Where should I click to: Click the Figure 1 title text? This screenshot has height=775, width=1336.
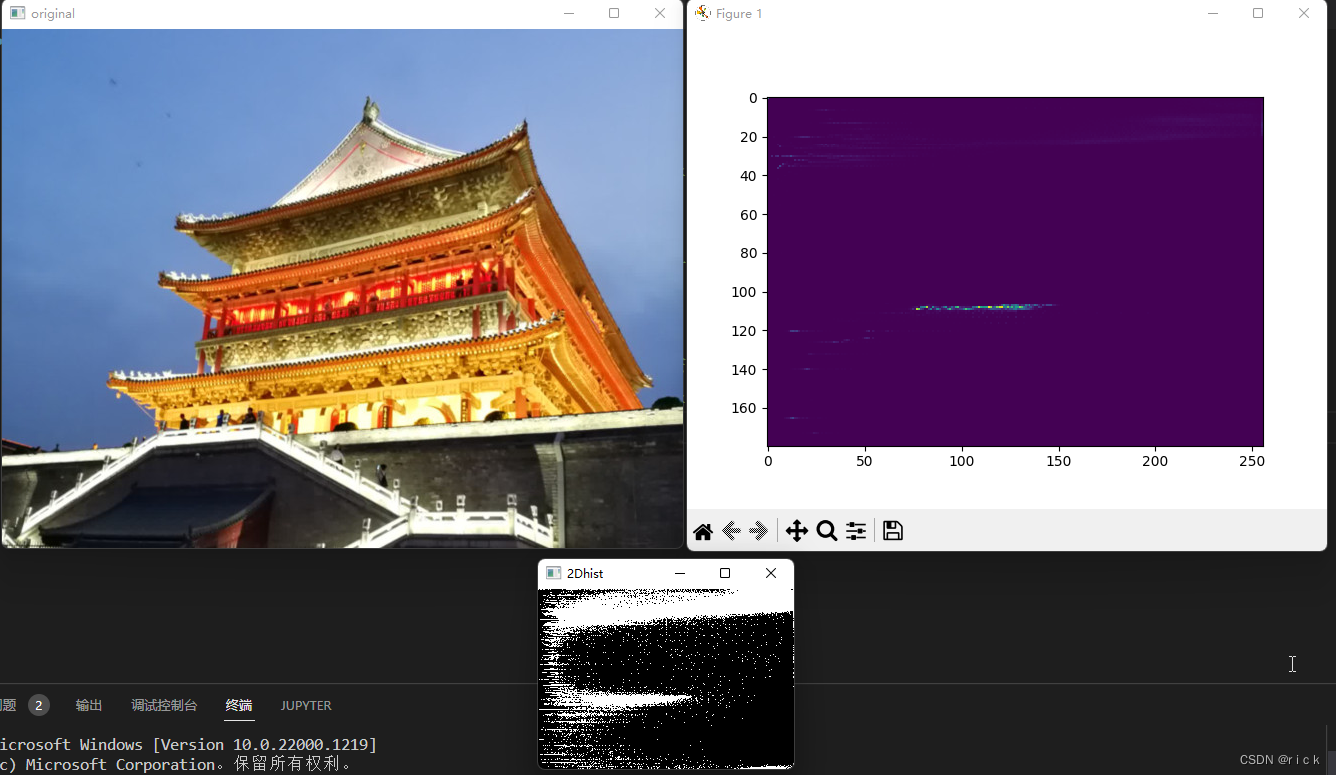tap(739, 14)
